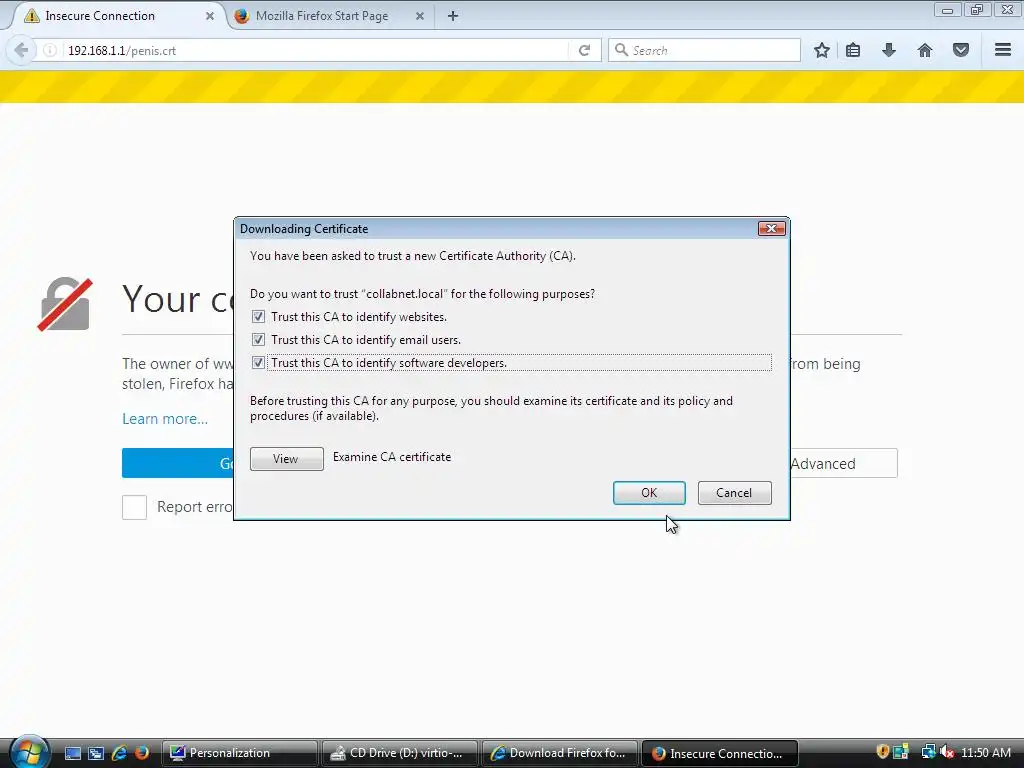
Task: Open a new tab with plus button
Action: point(453,16)
